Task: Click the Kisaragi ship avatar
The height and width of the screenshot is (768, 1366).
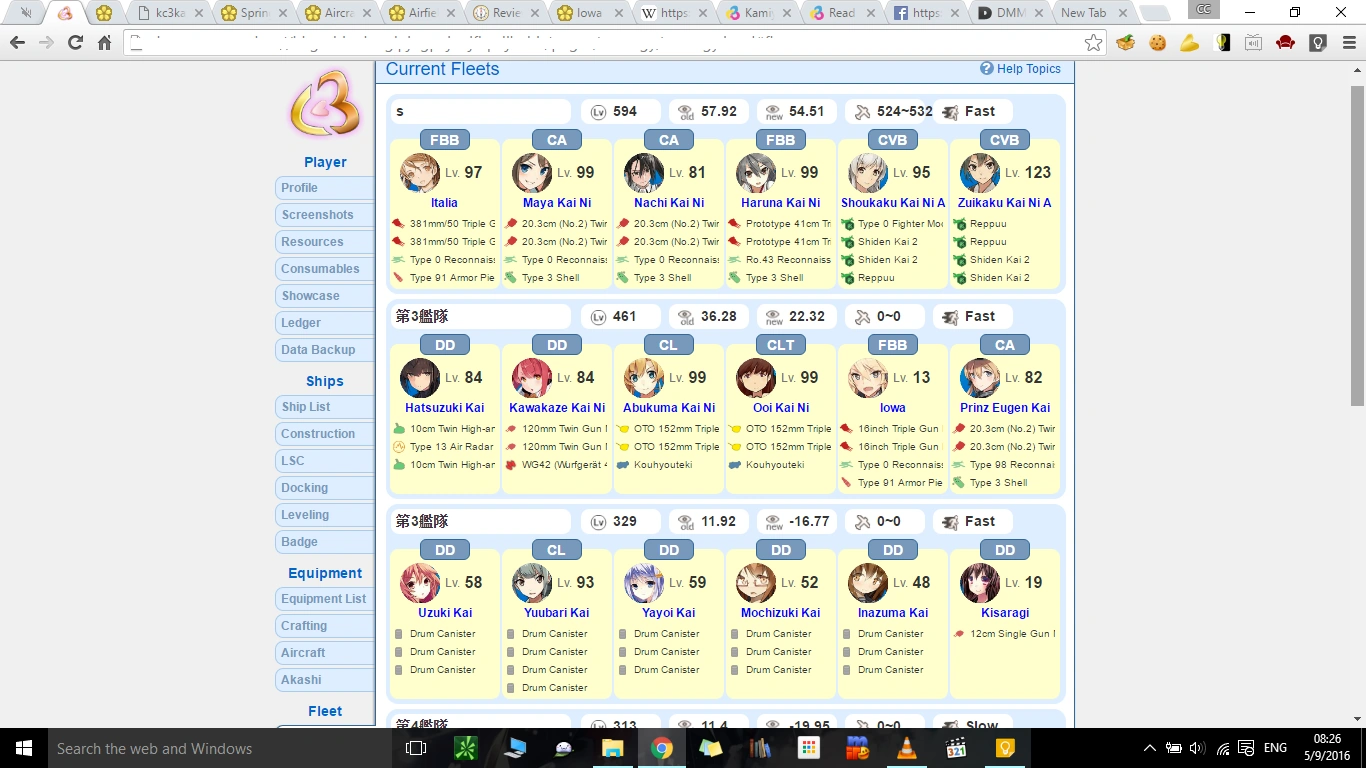Action: (980, 583)
